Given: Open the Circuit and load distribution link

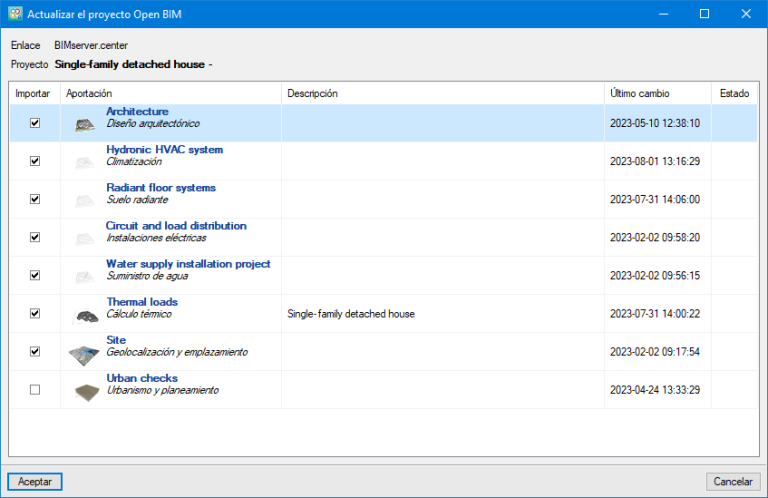Looking at the screenshot, I should click(x=176, y=226).
